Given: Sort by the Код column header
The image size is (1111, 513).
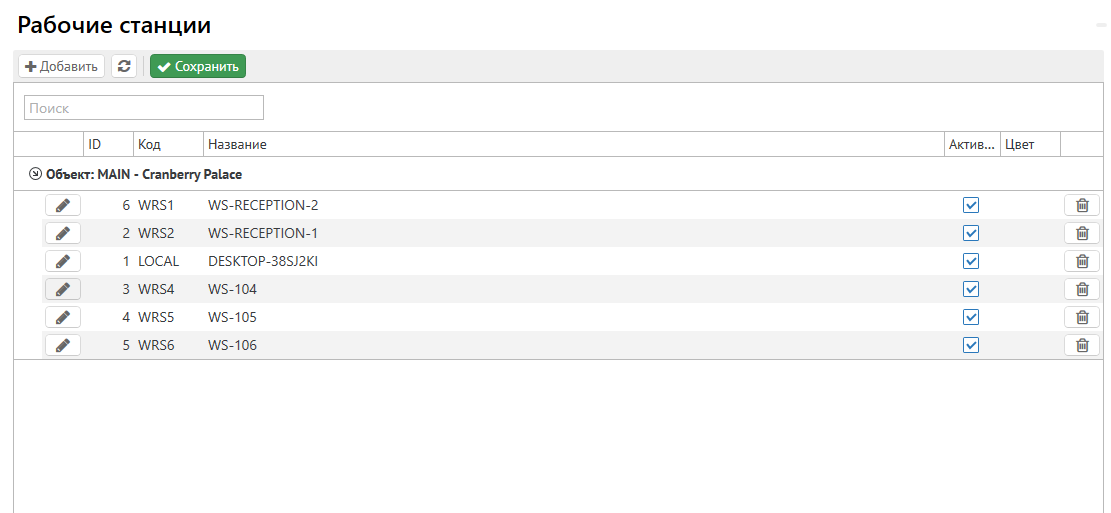Looking at the screenshot, I should tap(167, 145).
